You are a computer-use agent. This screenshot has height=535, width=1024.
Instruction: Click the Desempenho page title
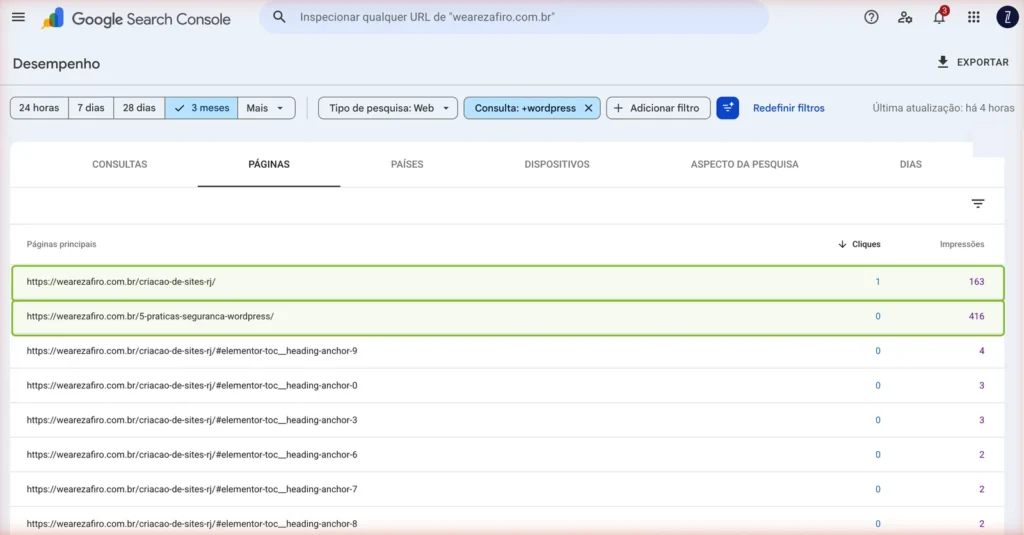56,63
